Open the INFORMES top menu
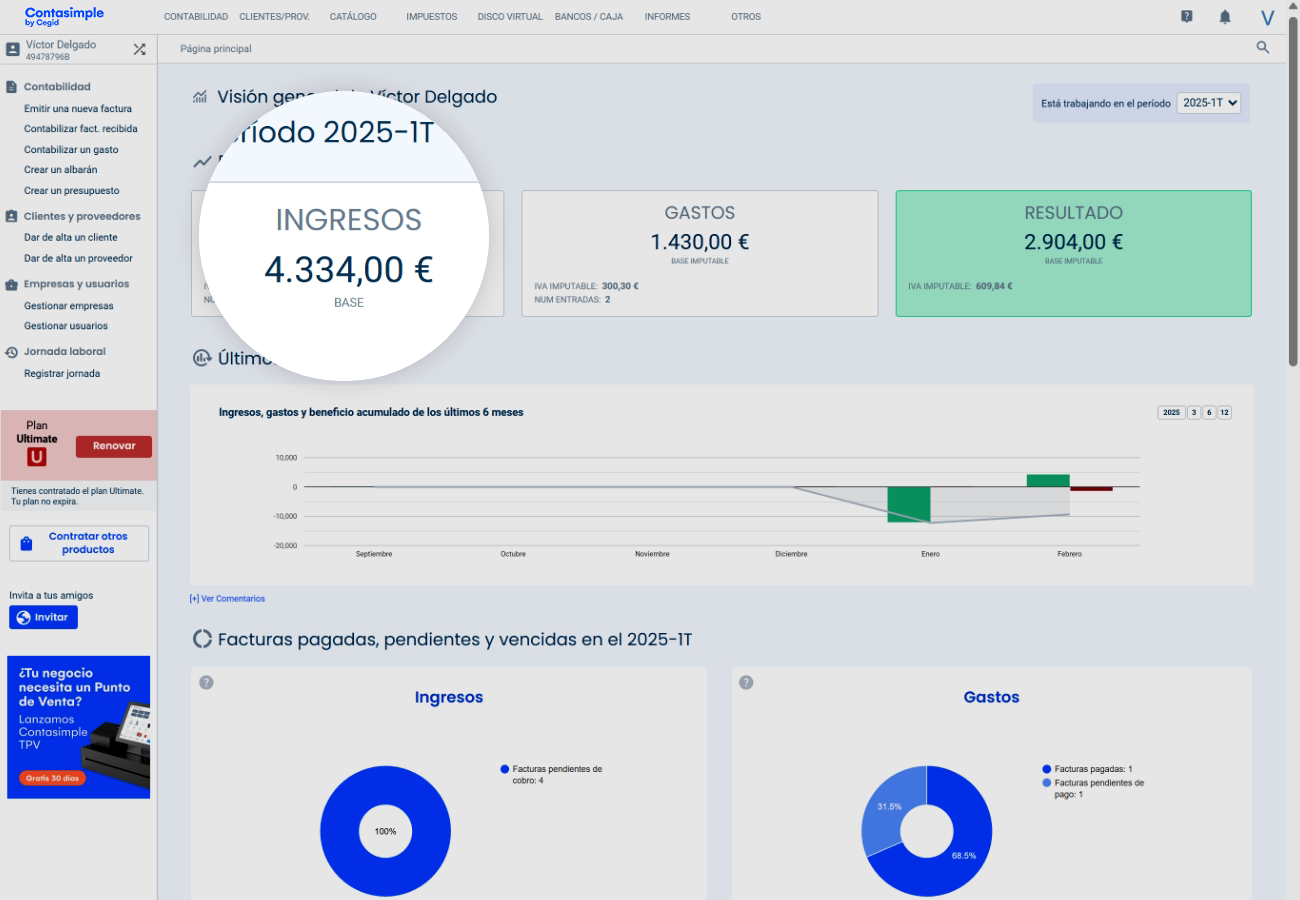The height and width of the screenshot is (900, 1300). 667,17
